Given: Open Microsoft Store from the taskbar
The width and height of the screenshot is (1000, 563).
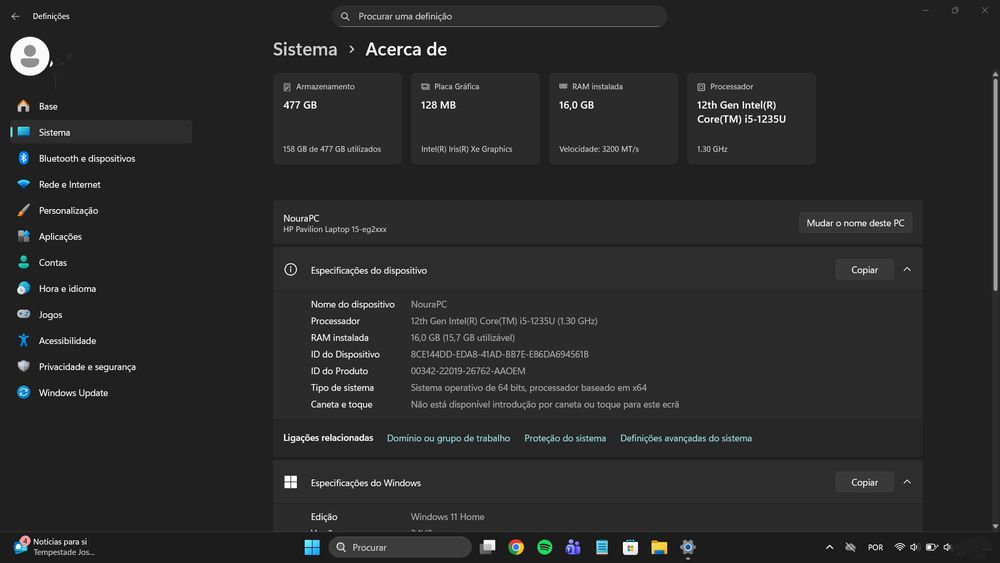Looking at the screenshot, I should pos(630,547).
